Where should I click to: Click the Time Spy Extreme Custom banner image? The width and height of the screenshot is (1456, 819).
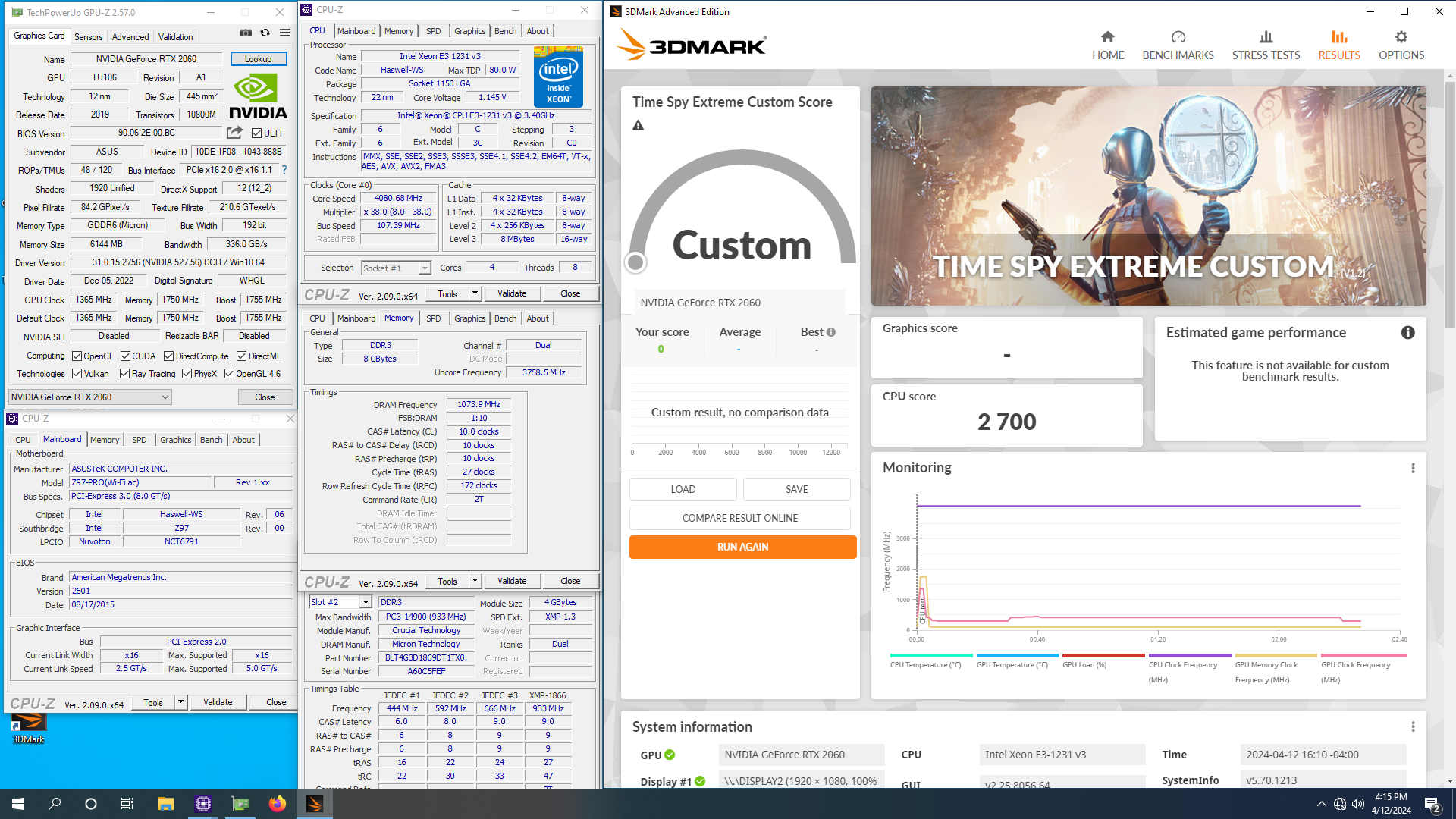pyautogui.click(x=1148, y=196)
